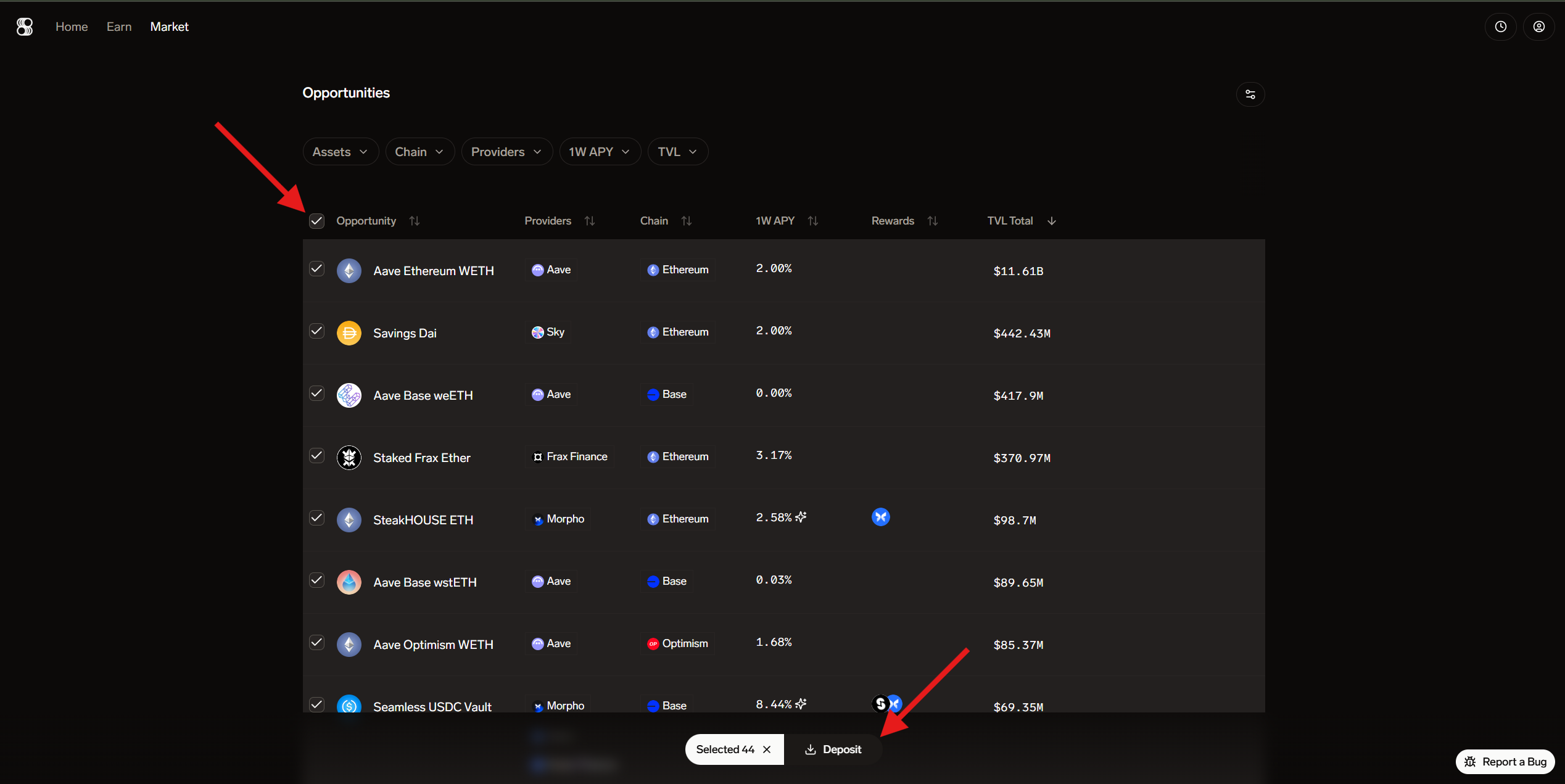Click the app logo icon
Screen dimensions: 1565x784
click(x=25, y=27)
